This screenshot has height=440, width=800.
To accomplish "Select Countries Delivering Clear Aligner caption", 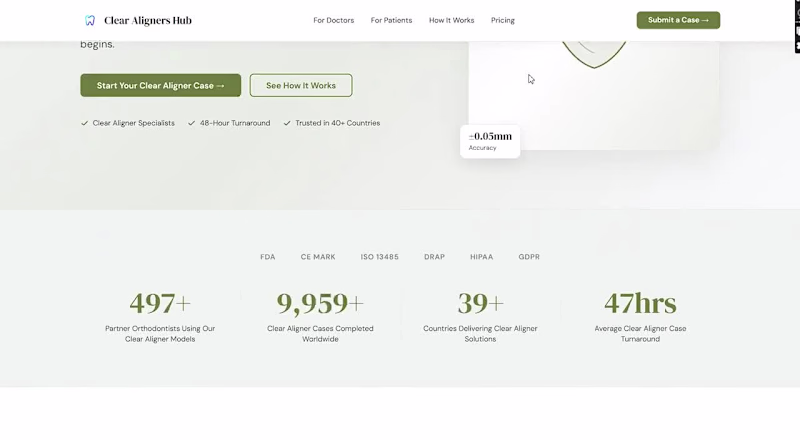I will [480, 334].
